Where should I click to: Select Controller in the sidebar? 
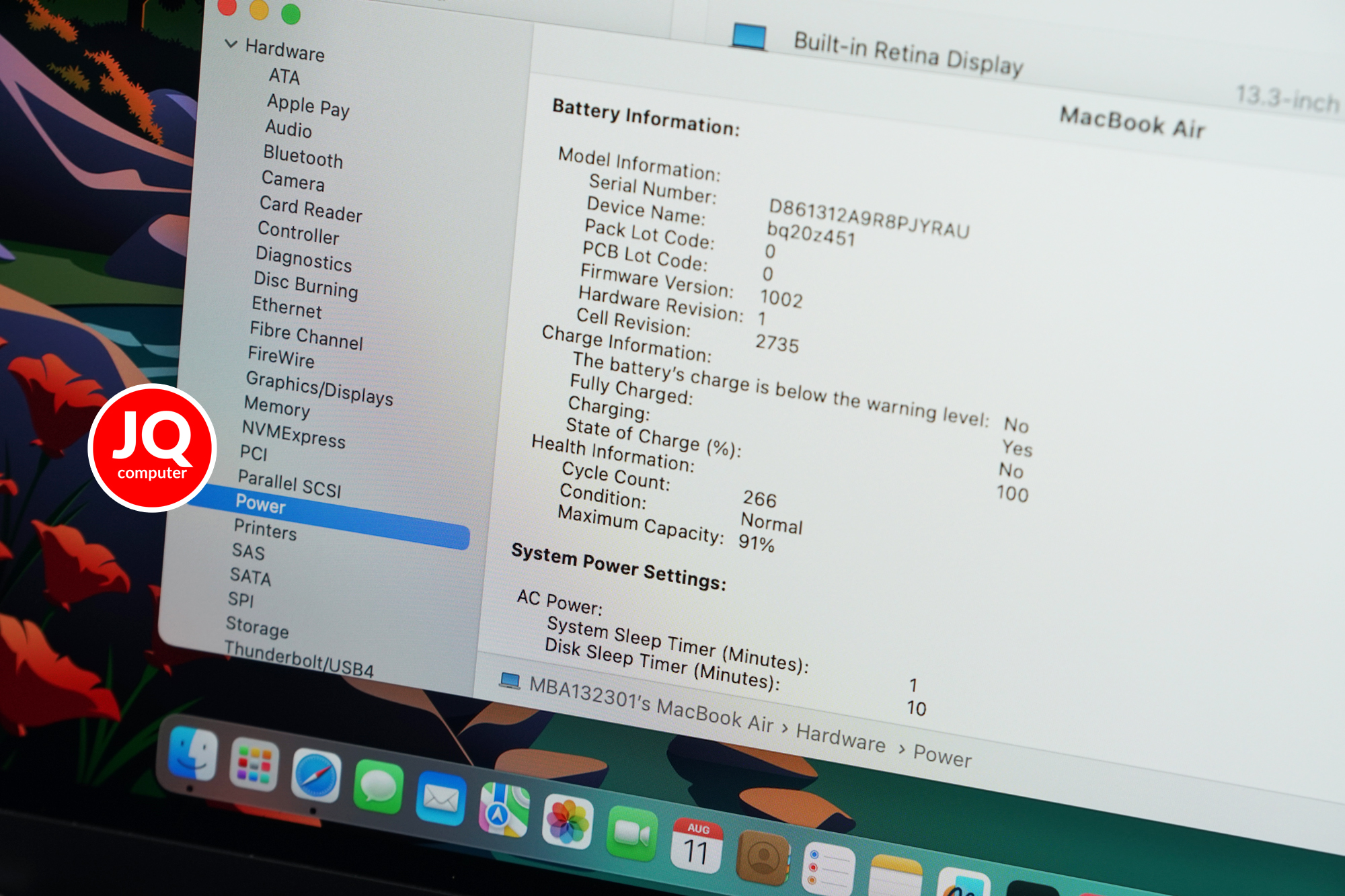pyautogui.click(x=299, y=233)
